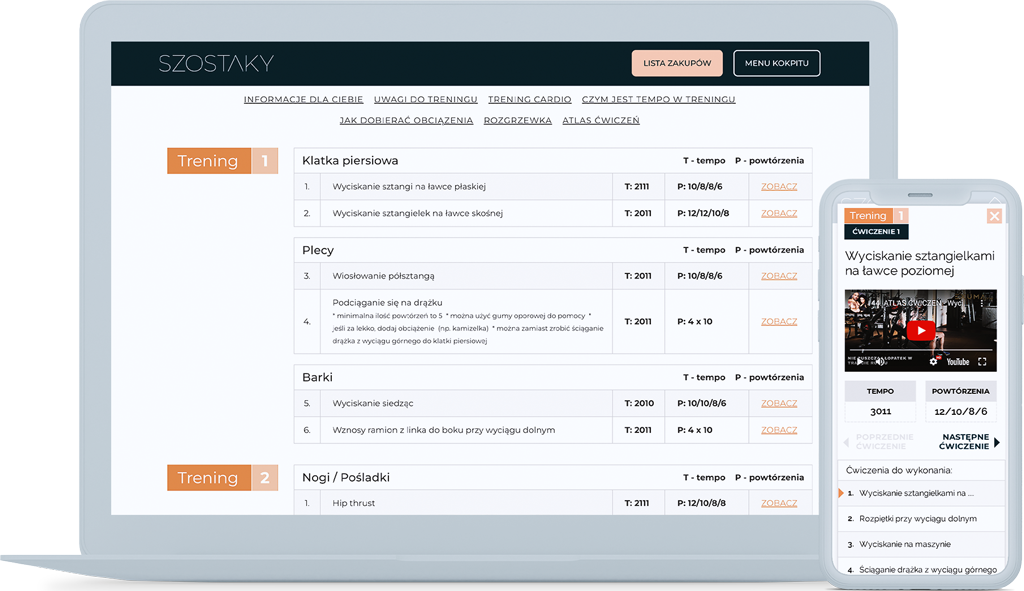The image size is (1024, 591).
Task: Go to next exercise (Następne ćwiczenie)
Action: tap(969, 442)
